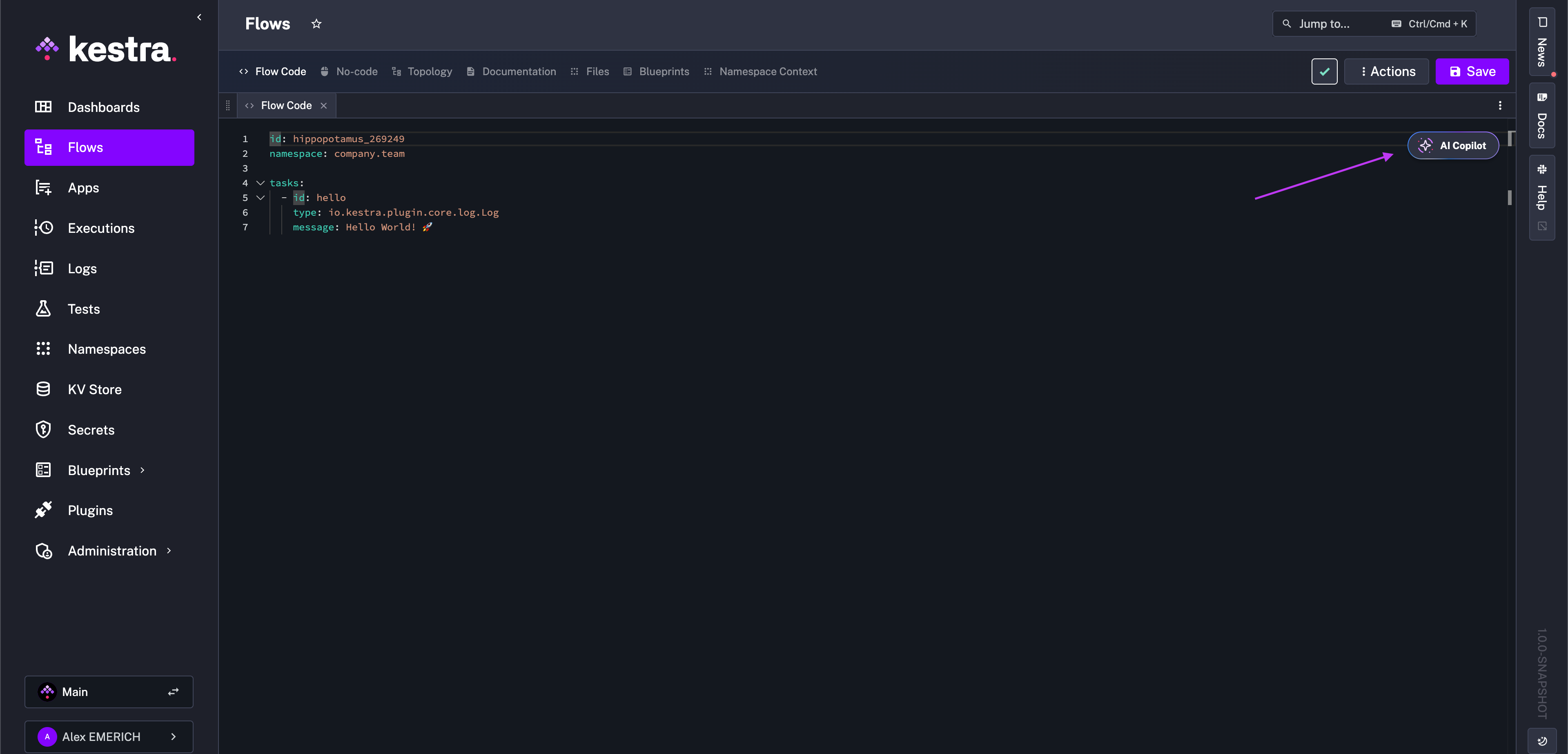Viewport: 1568px width, 754px height.
Task: Open the Dashboards icon in sidebar
Action: pos(43,107)
